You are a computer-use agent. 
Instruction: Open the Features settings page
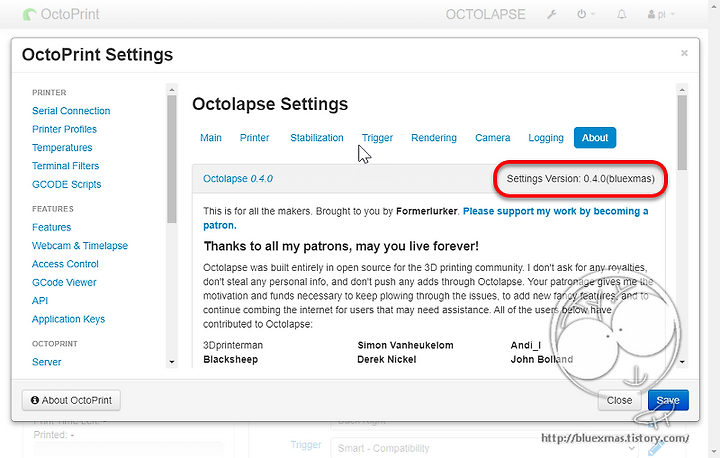51,227
